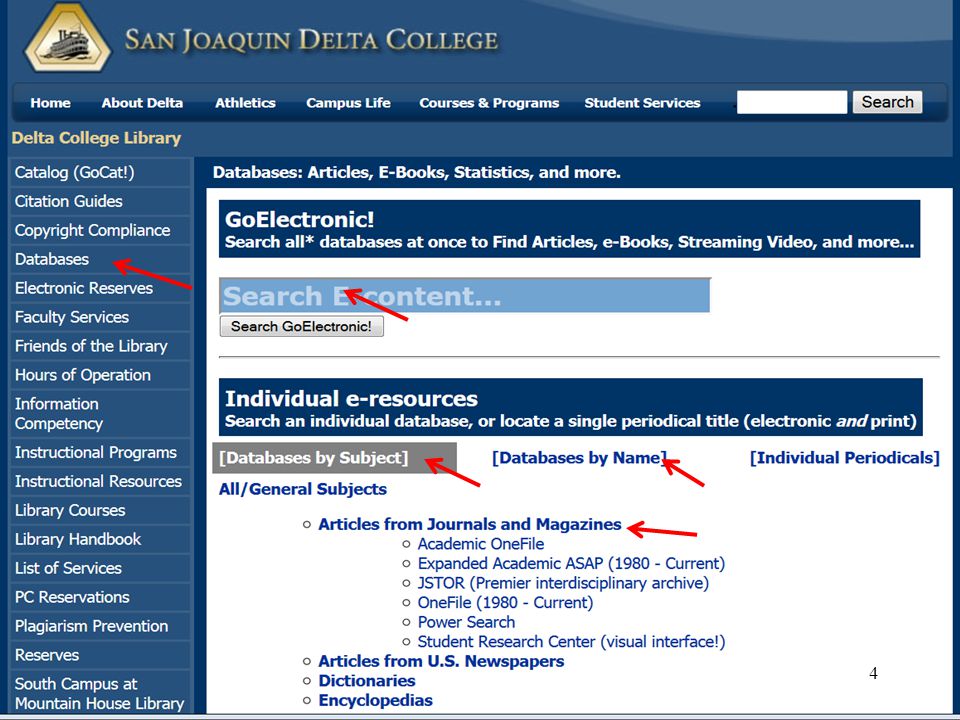This screenshot has width=960, height=720.
Task: Open South Campus at Mountain House Library
Action: point(99,693)
